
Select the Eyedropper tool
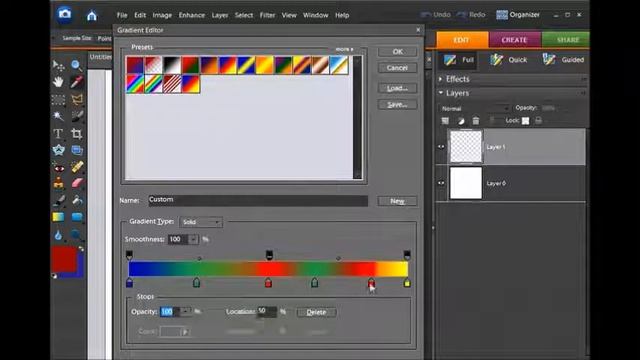pyautogui.click(x=76, y=82)
